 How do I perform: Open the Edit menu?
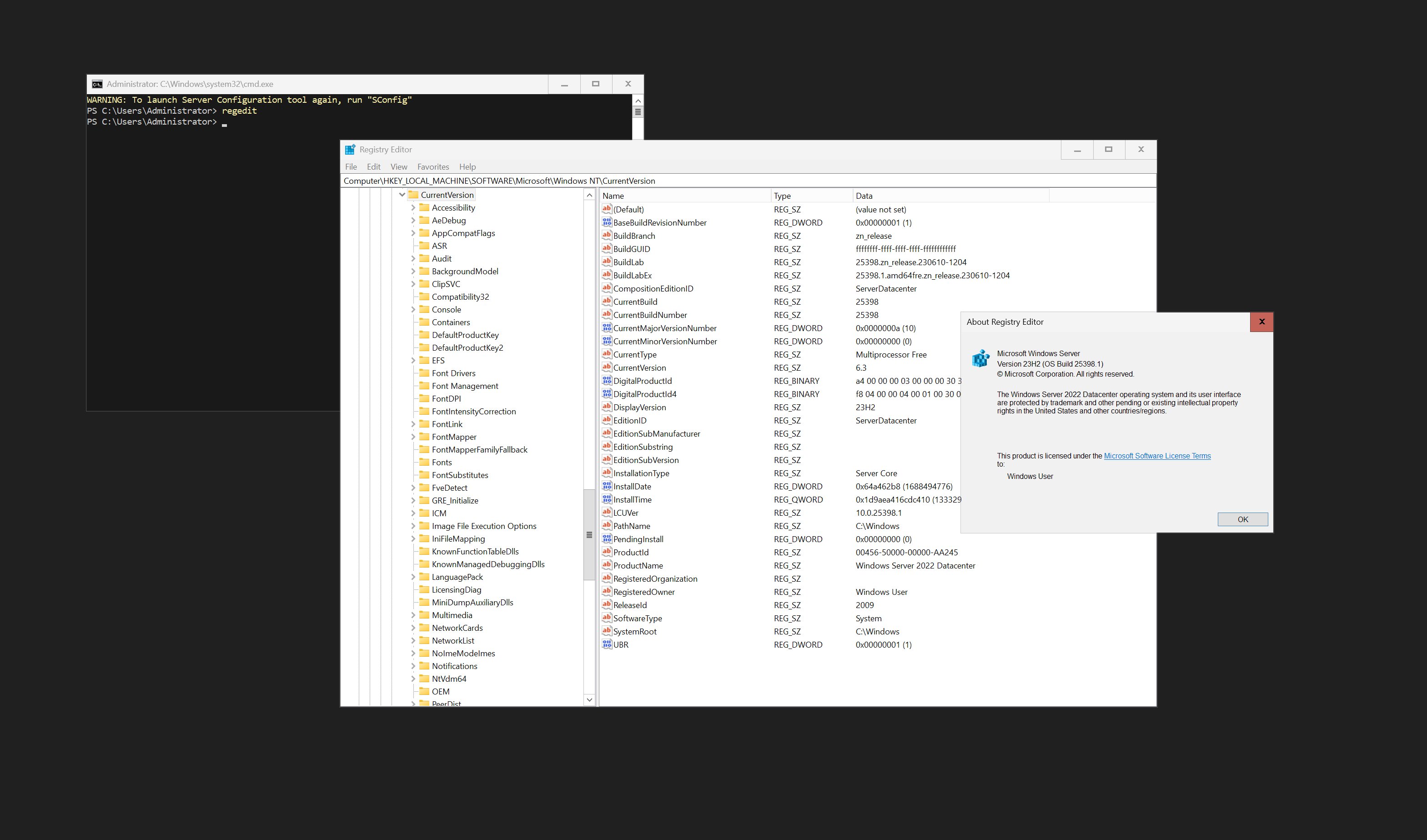tap(373, 166)
